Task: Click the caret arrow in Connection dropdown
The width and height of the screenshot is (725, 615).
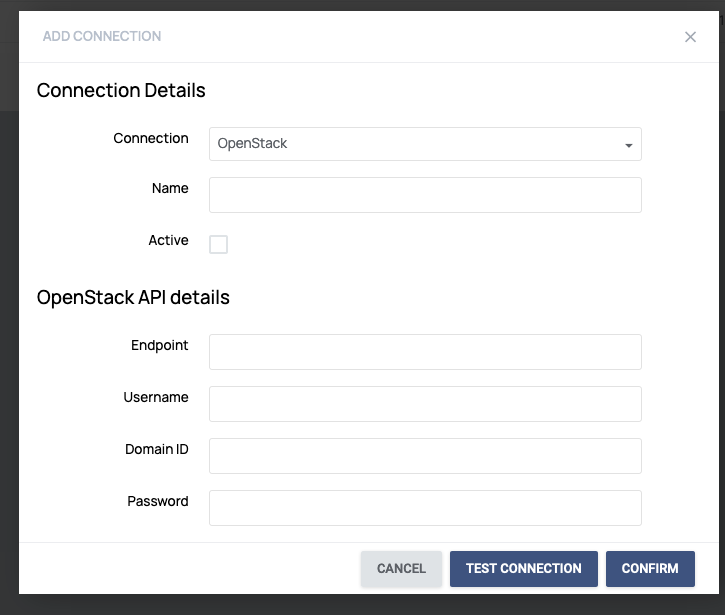Action: 628,145
